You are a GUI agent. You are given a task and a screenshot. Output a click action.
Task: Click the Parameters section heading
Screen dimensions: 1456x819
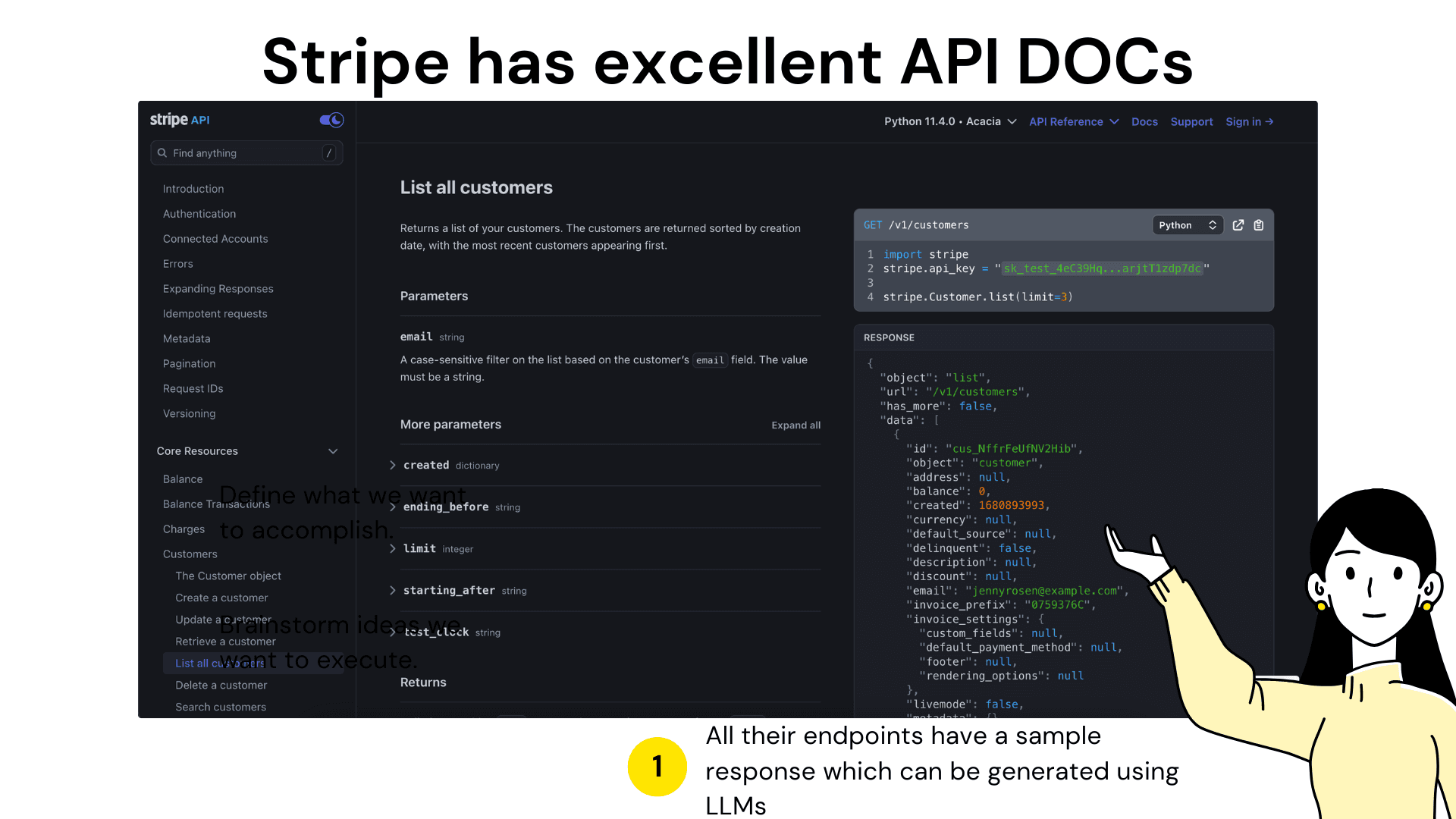434,297
